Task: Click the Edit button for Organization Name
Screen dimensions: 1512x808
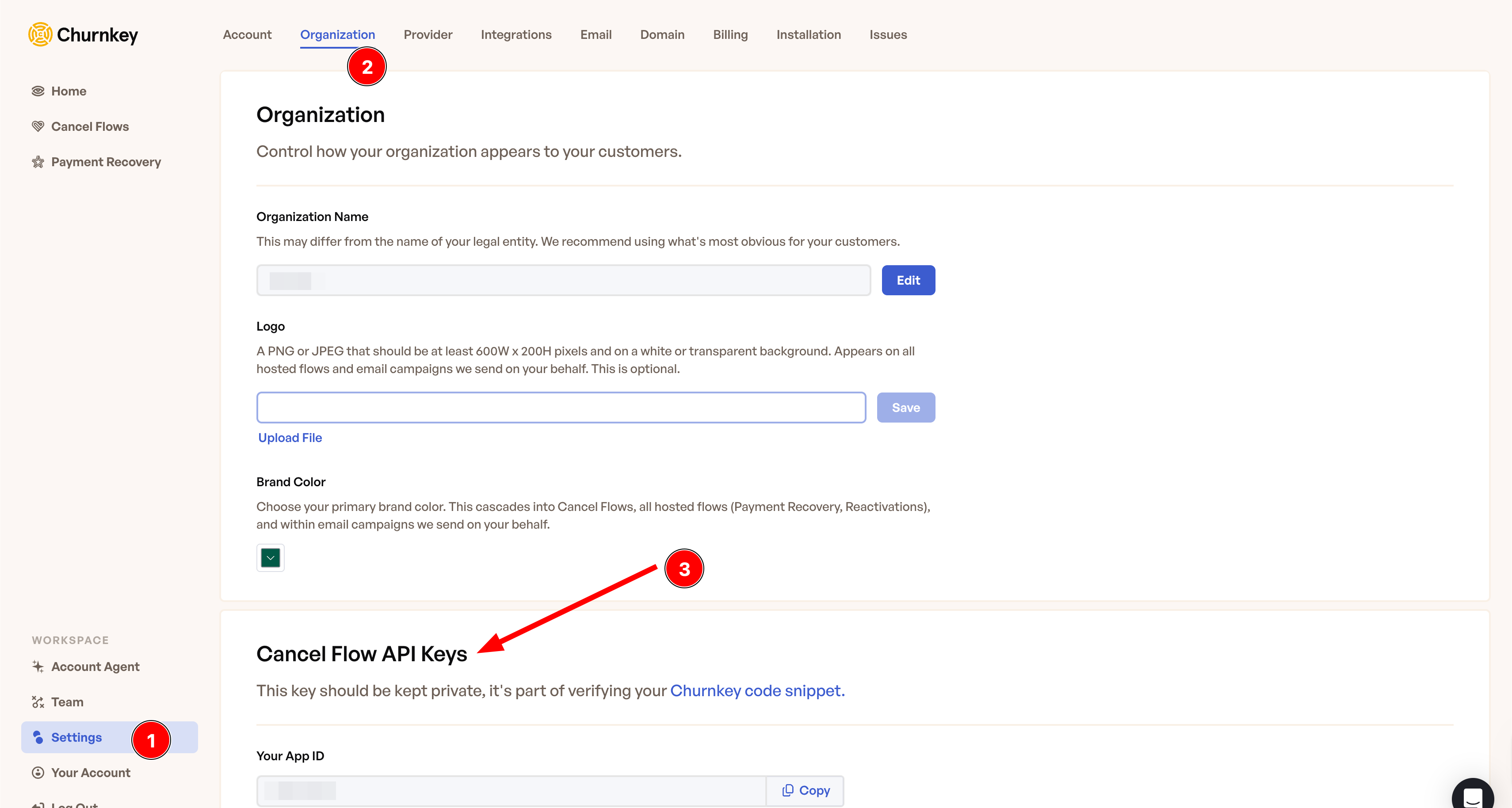Action: [908, 280]
